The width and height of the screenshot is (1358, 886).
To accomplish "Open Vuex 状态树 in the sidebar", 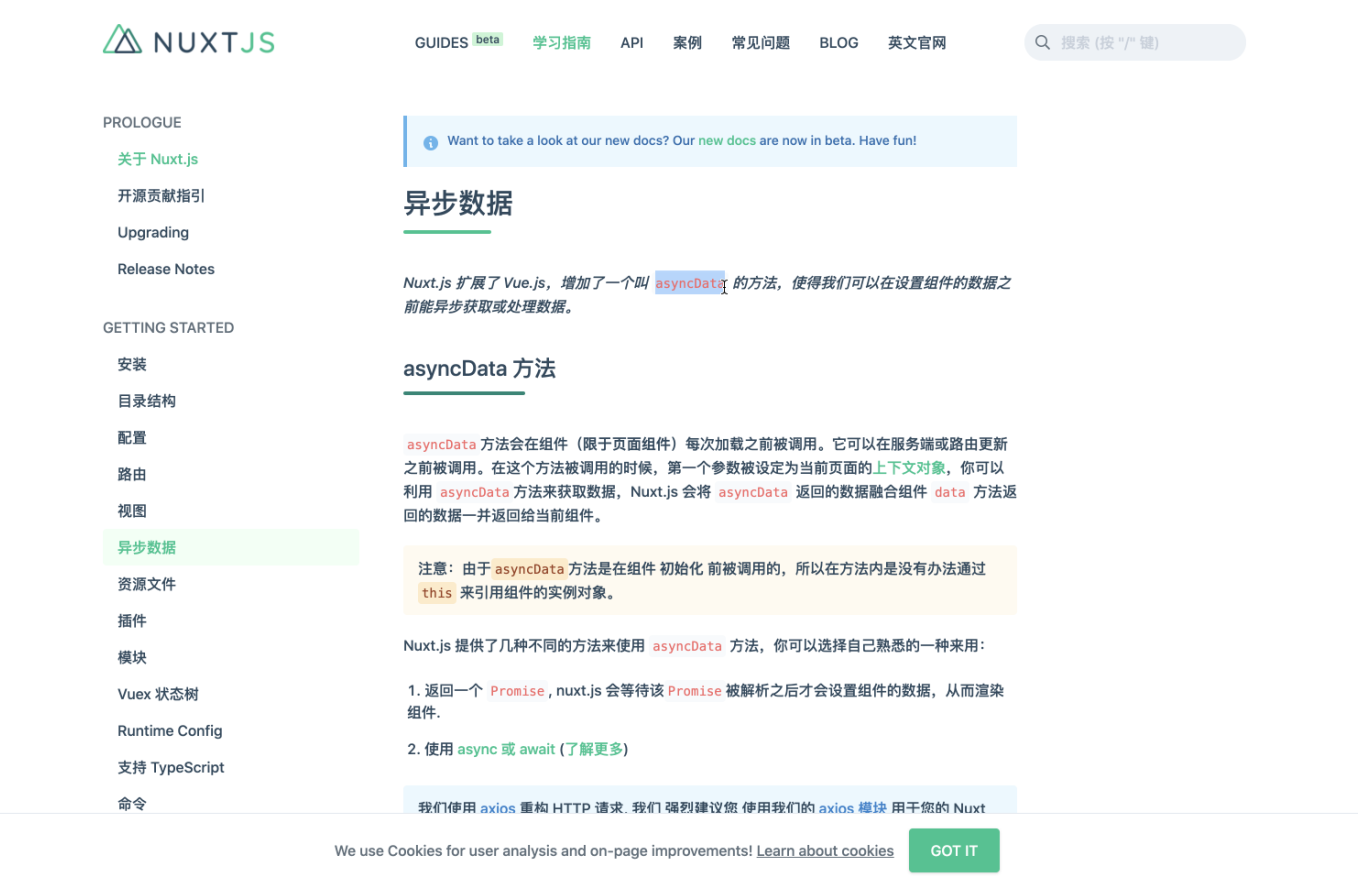I will pos(158,694).
